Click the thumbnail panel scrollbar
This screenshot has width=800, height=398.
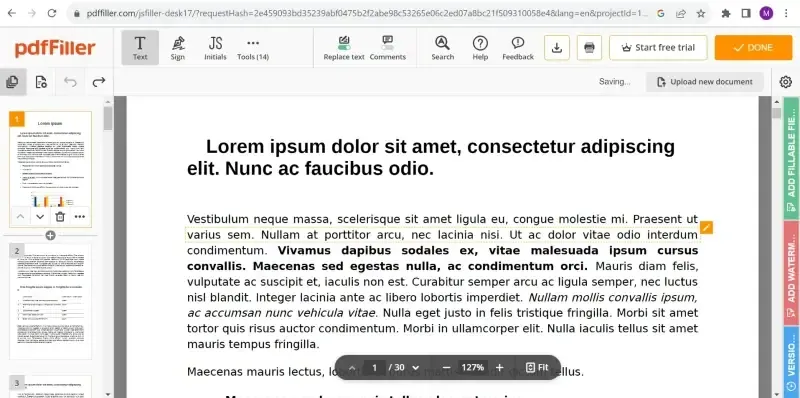(x=108, y=118)
